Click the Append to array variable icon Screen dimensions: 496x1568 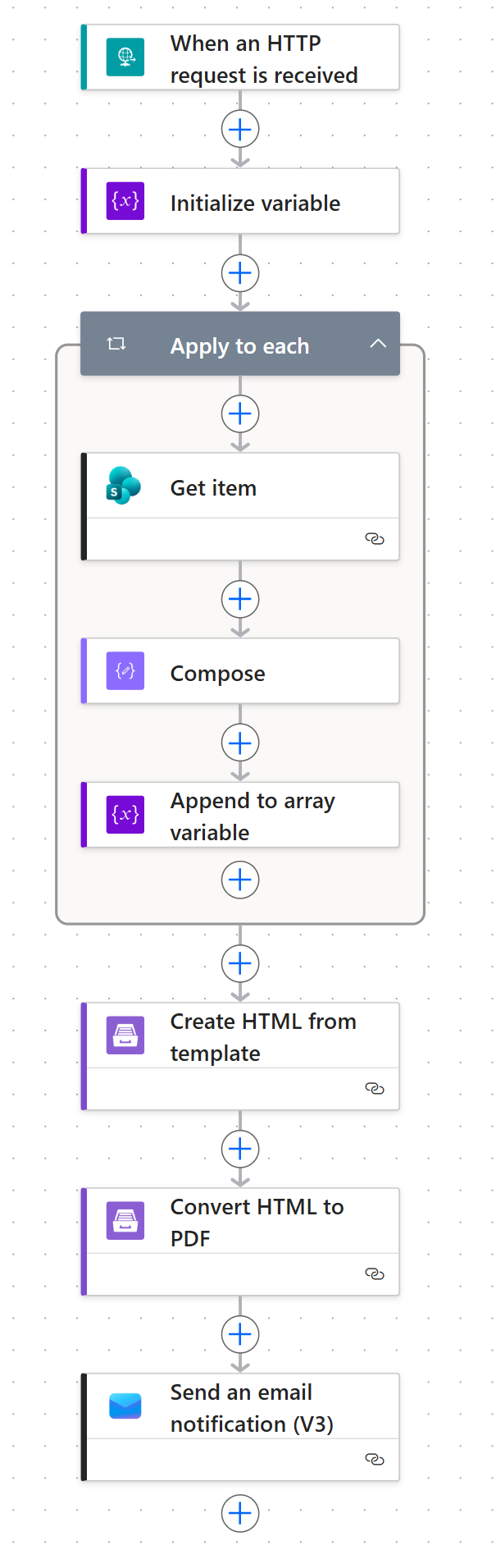pos(125,815)
